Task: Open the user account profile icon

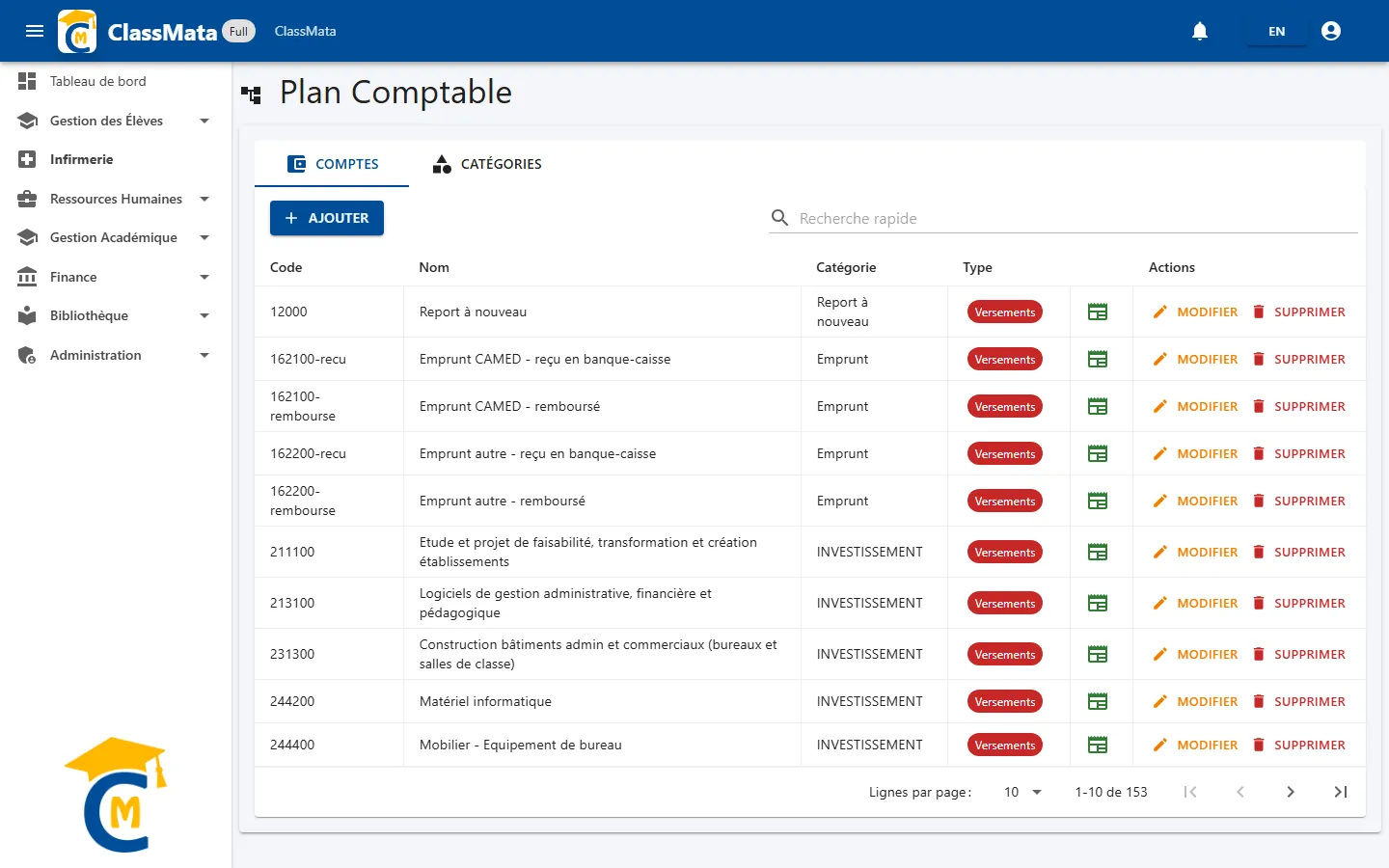Action: tap(1331, 31)
